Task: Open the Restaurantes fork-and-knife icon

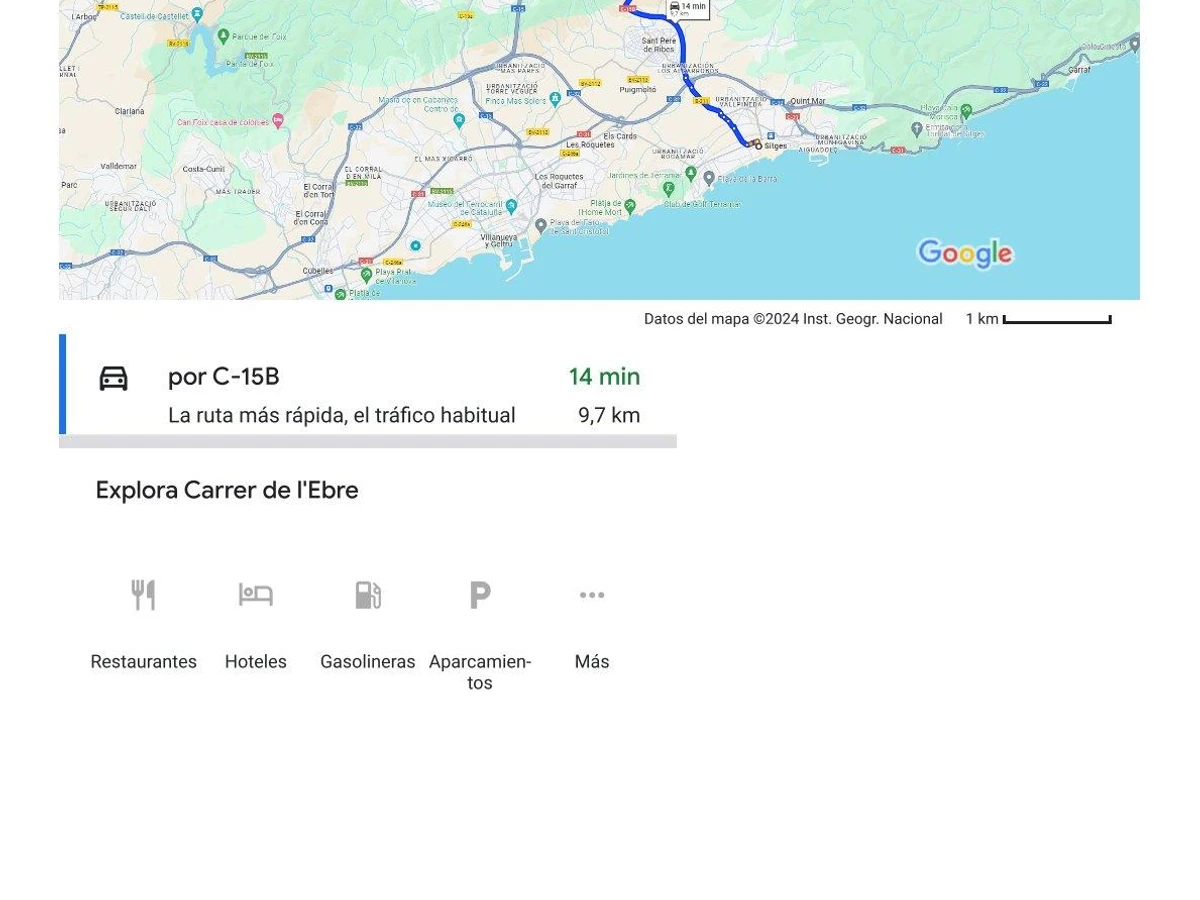Action: [143, 595]
